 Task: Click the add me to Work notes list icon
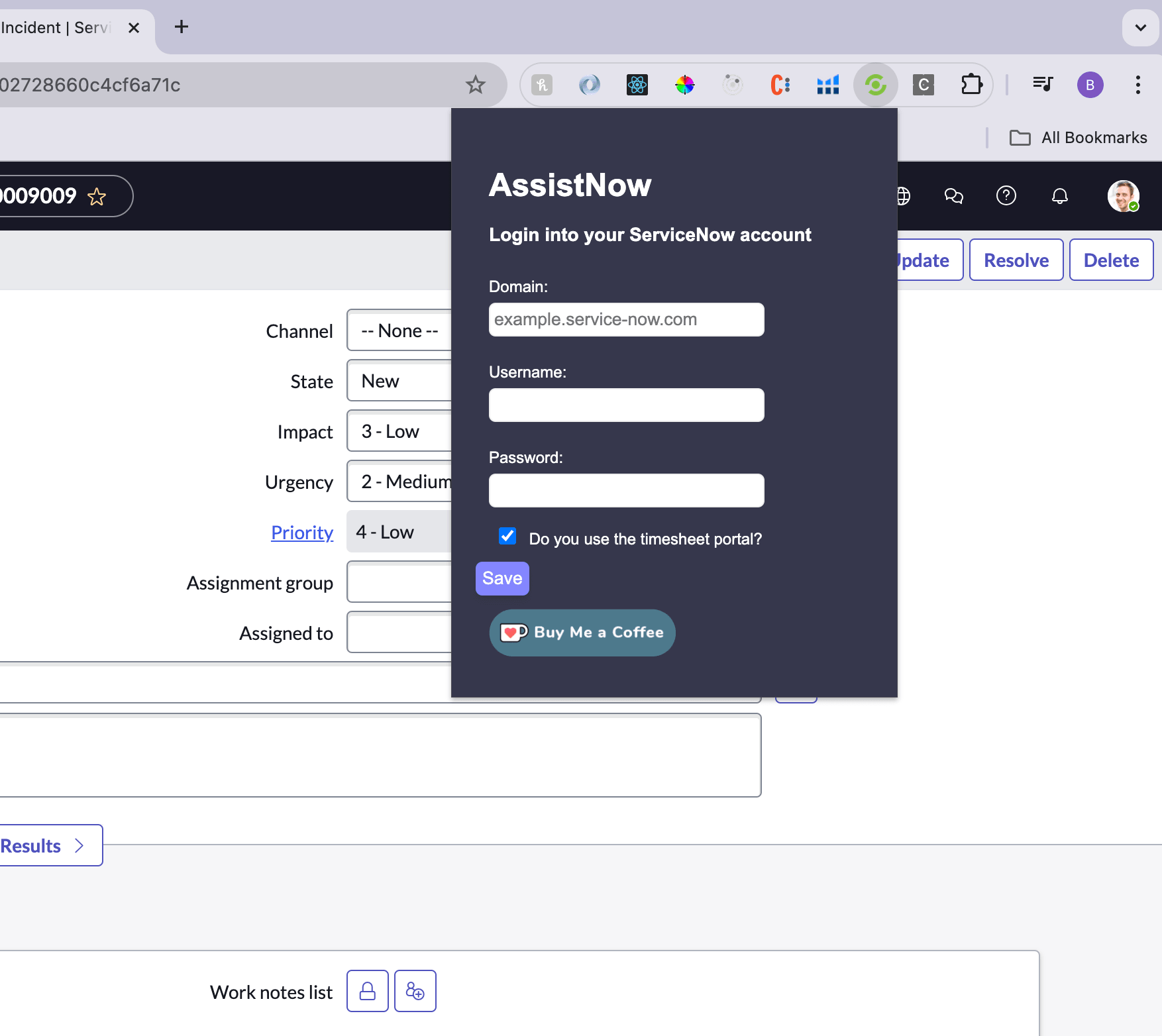[415, 991]
